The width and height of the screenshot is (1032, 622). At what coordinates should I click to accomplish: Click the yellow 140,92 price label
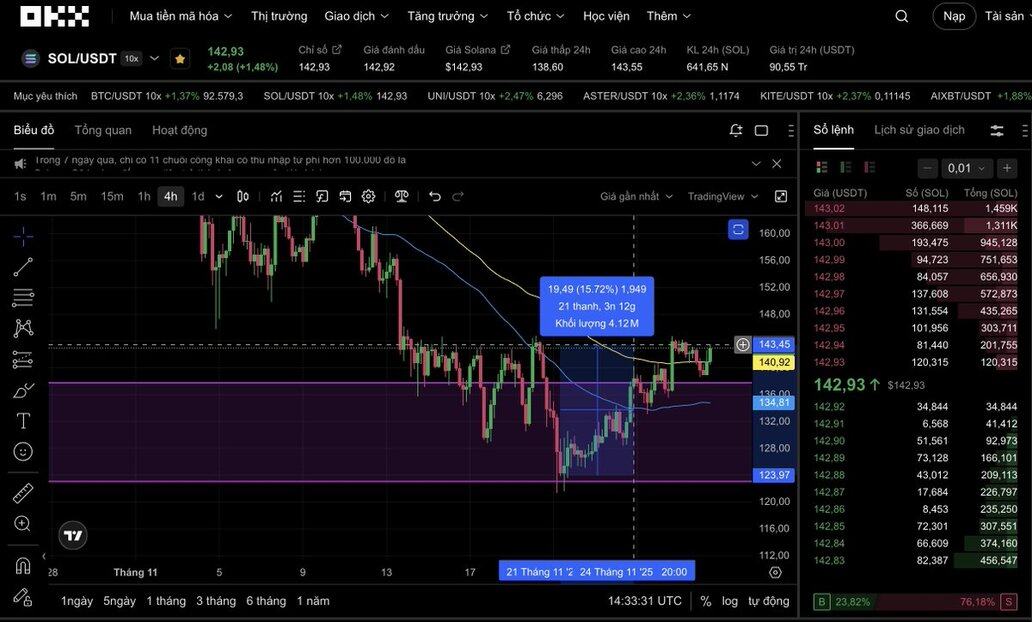(775, 363)
